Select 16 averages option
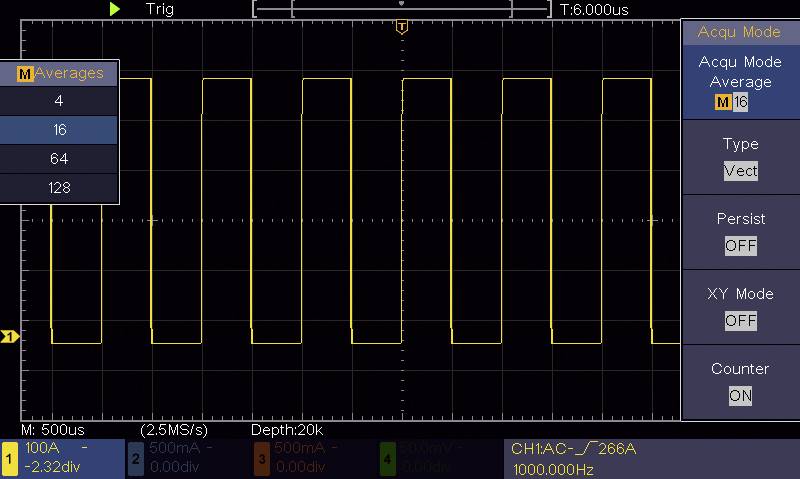 (x=59, y=130)
